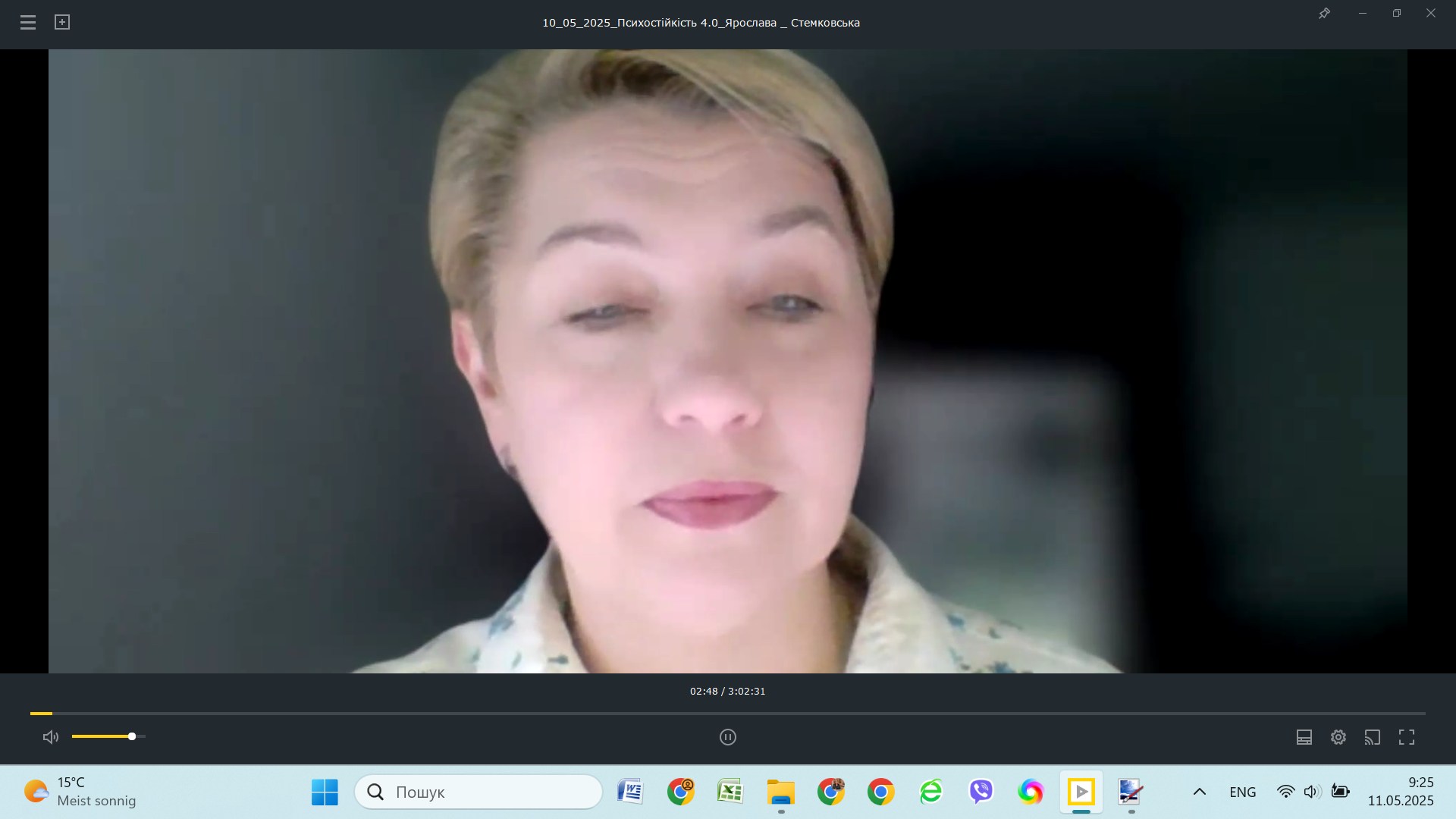The height and width of the screenshot is (819, 1456).
Task: Open the subtitles panel icon
Action: 1304,737
